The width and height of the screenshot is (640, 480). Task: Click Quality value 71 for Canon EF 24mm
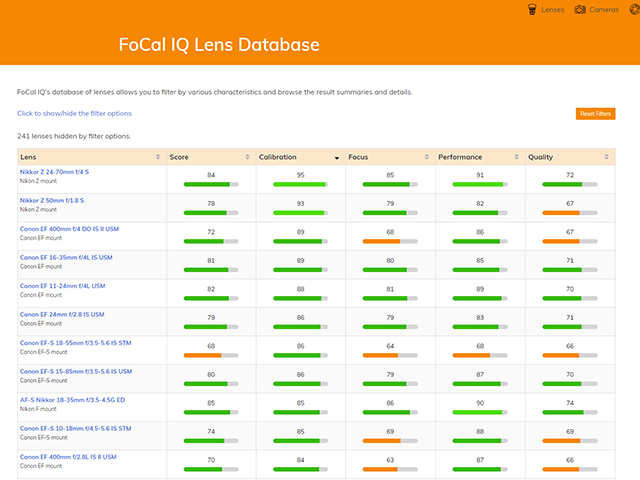click(570, 318)
